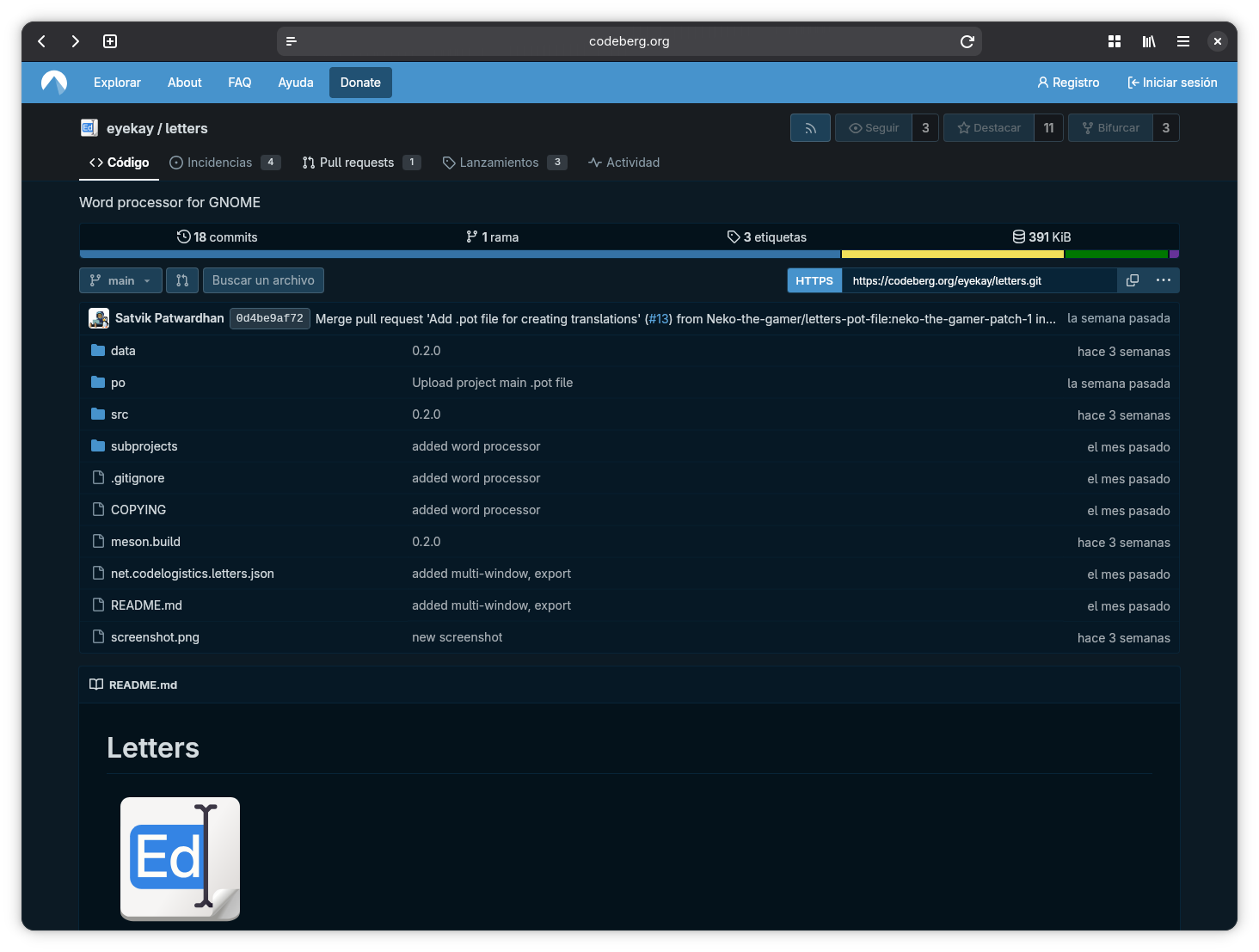Image resolution: width=1259 pixels, height=952 pixels.
Task: Enable HTTPS clone protocol
Action: [x=814, y=280]
